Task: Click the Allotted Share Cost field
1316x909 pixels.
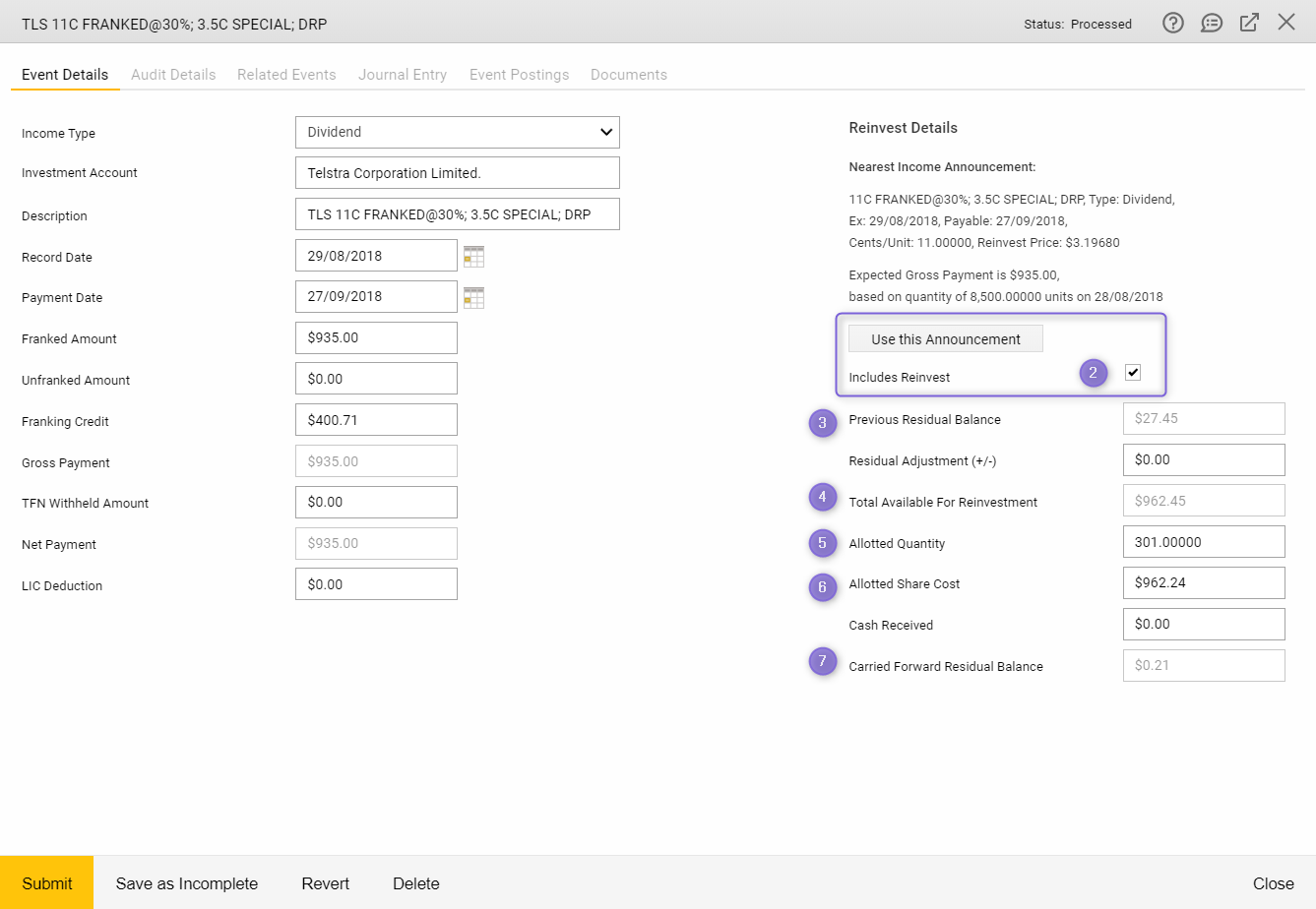Action: point(1204,582)
